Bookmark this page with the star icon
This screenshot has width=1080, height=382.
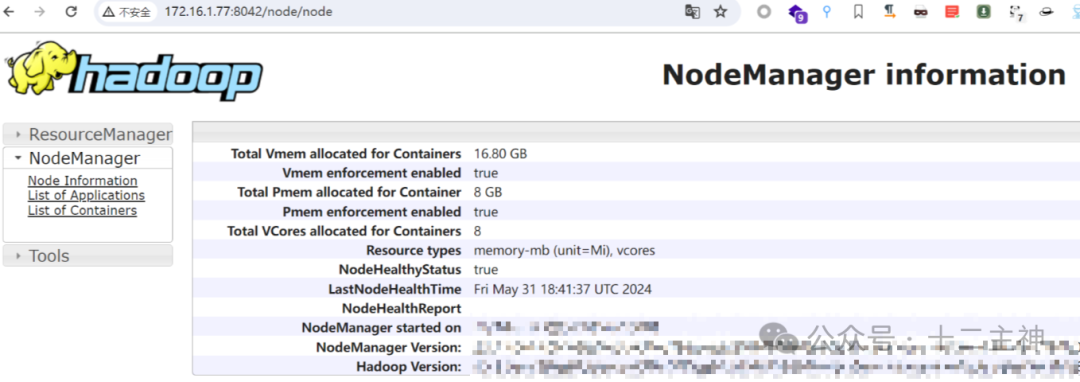coord(720,12)
